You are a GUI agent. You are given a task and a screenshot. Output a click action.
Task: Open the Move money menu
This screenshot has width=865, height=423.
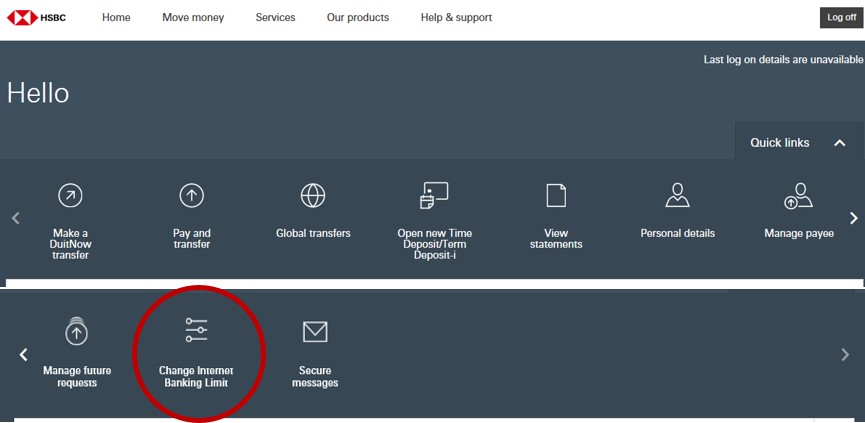point(193,18)
